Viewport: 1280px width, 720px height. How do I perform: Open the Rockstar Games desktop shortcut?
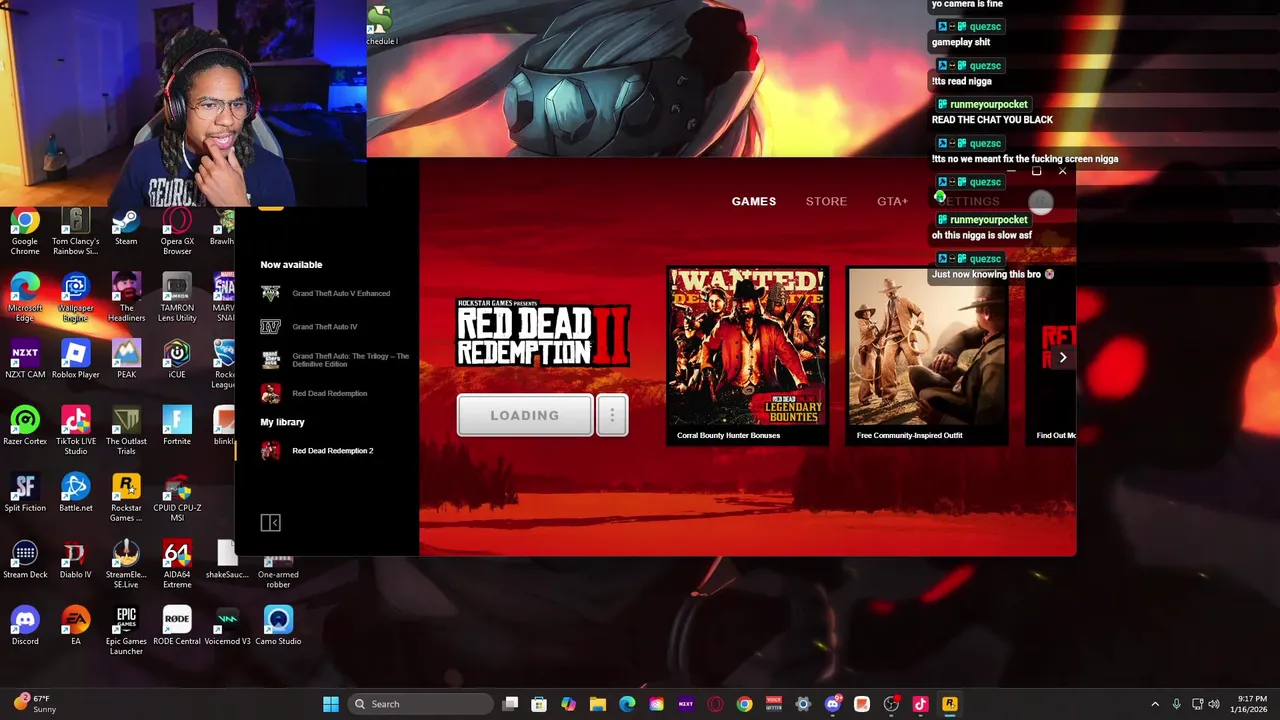[126, 498]
